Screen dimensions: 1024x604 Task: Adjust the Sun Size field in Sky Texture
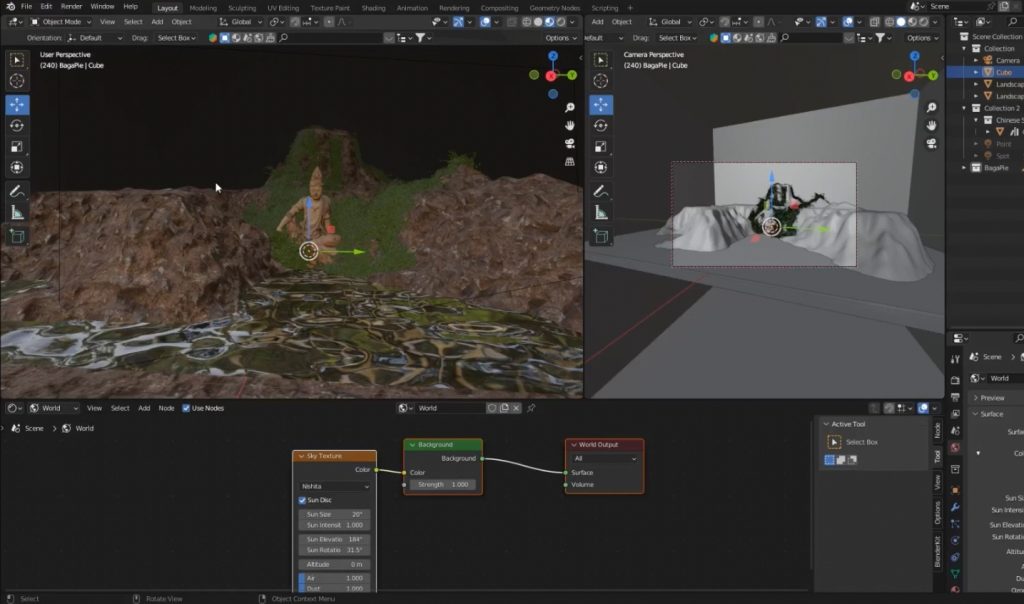pyautogui.click(x=335, y=514)
